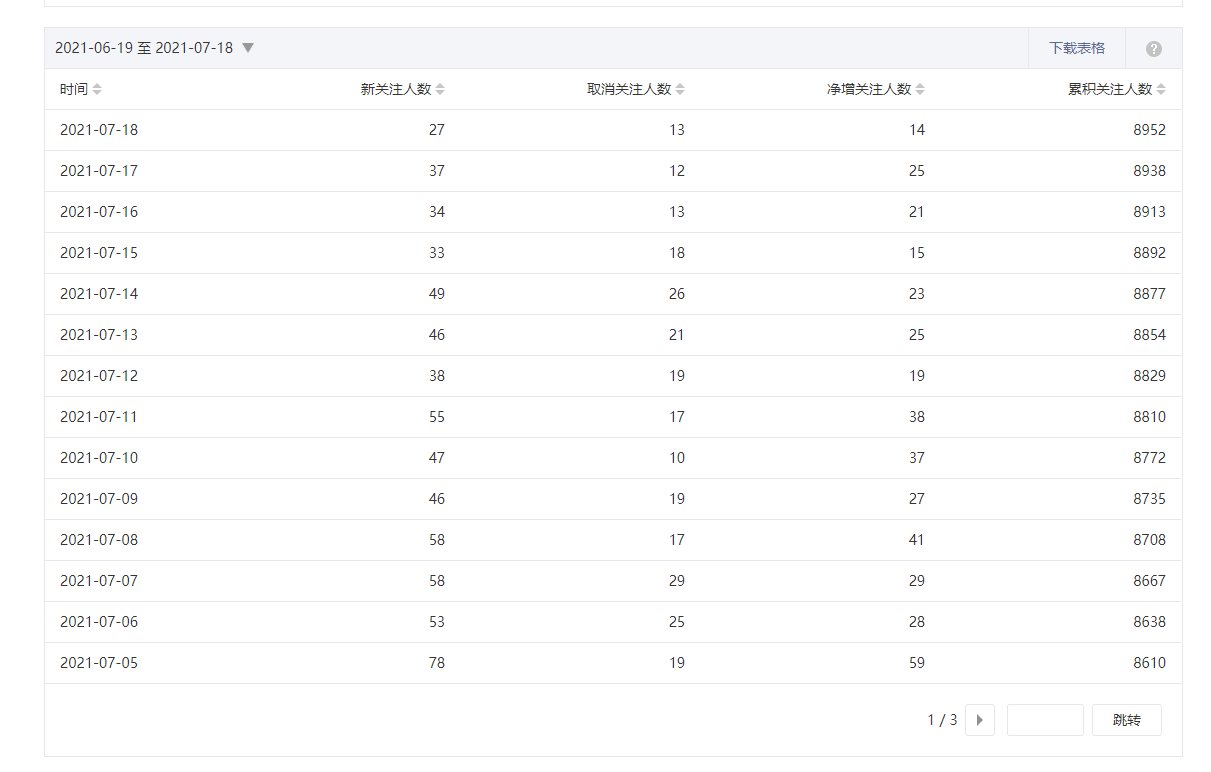The image size is (1211, 772).
Task: Select the 2021-07-18 row date
Action: tap(99, 130)
